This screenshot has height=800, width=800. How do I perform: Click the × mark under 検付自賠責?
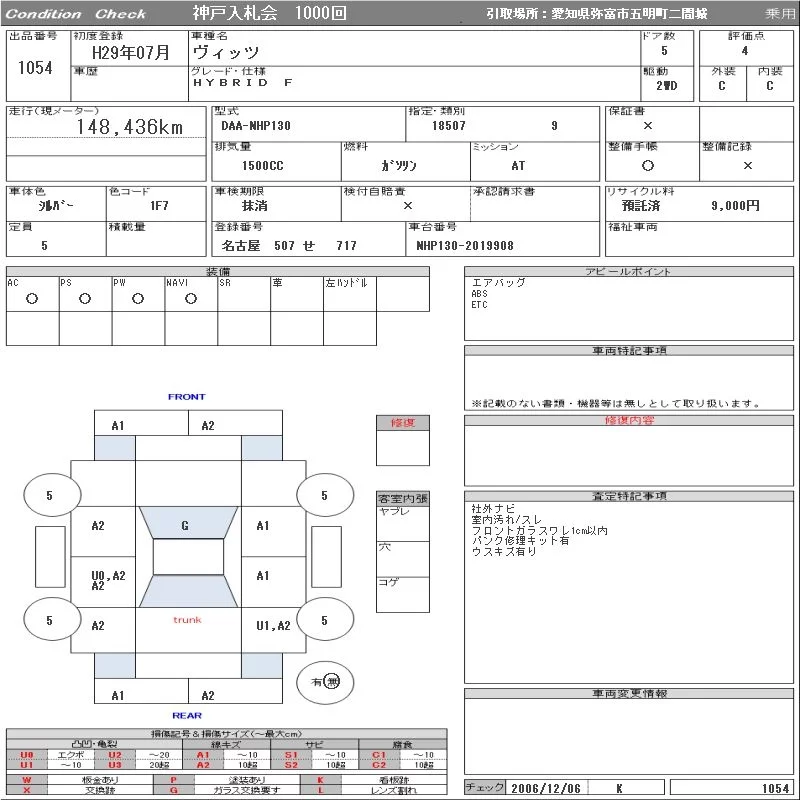408,206
